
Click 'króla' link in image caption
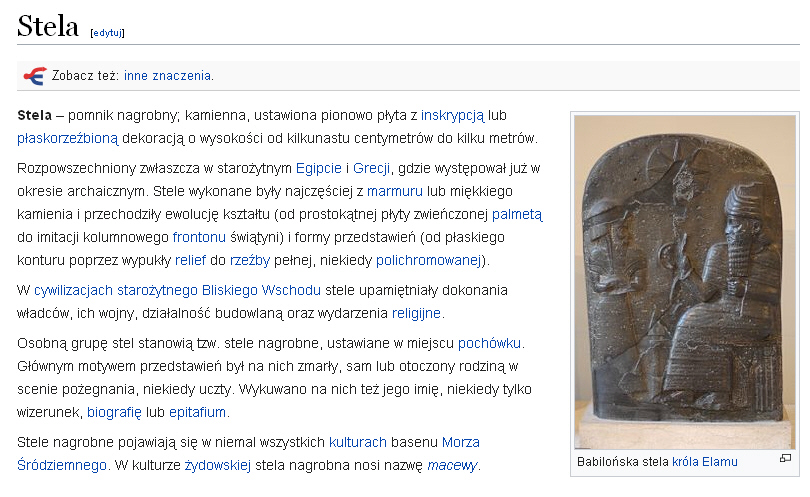[686, 461]
